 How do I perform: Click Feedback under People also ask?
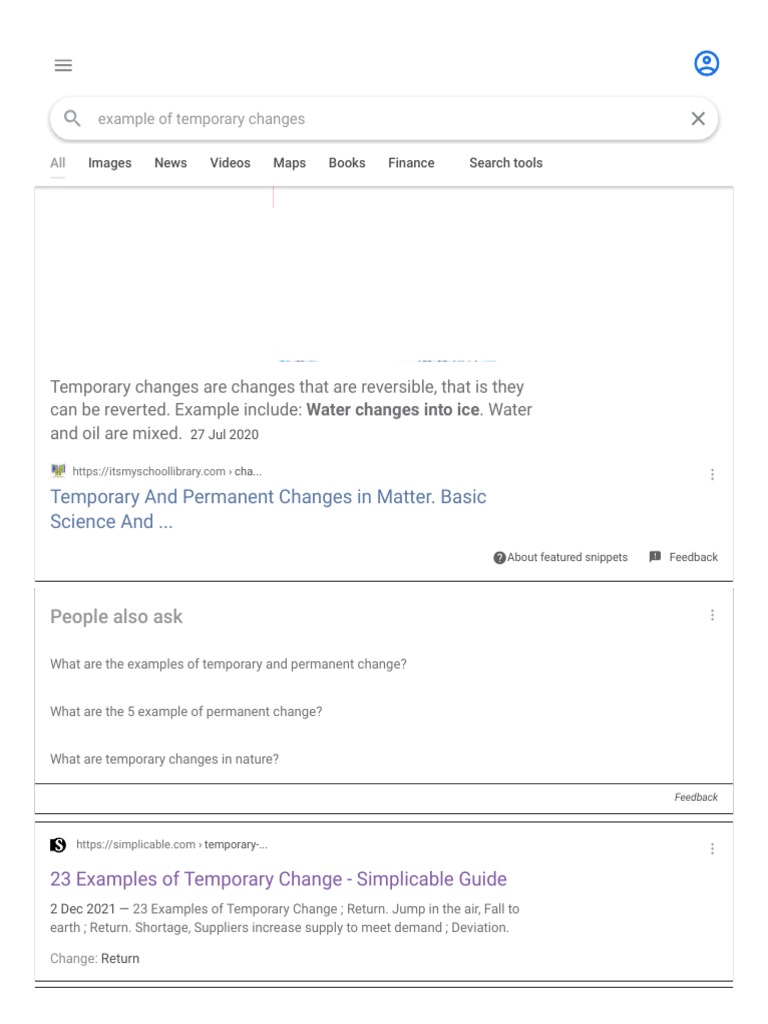[x=696, y=797]
